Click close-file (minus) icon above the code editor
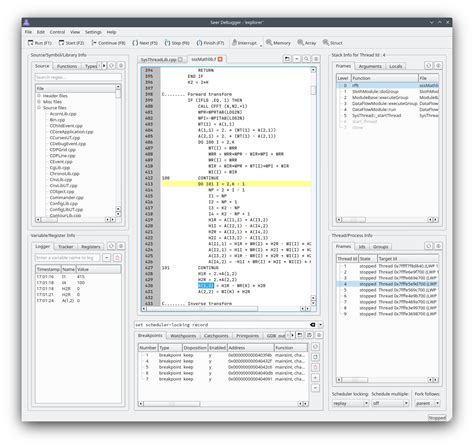The height and width of the screenshot is (447, 474). point(297,59)
